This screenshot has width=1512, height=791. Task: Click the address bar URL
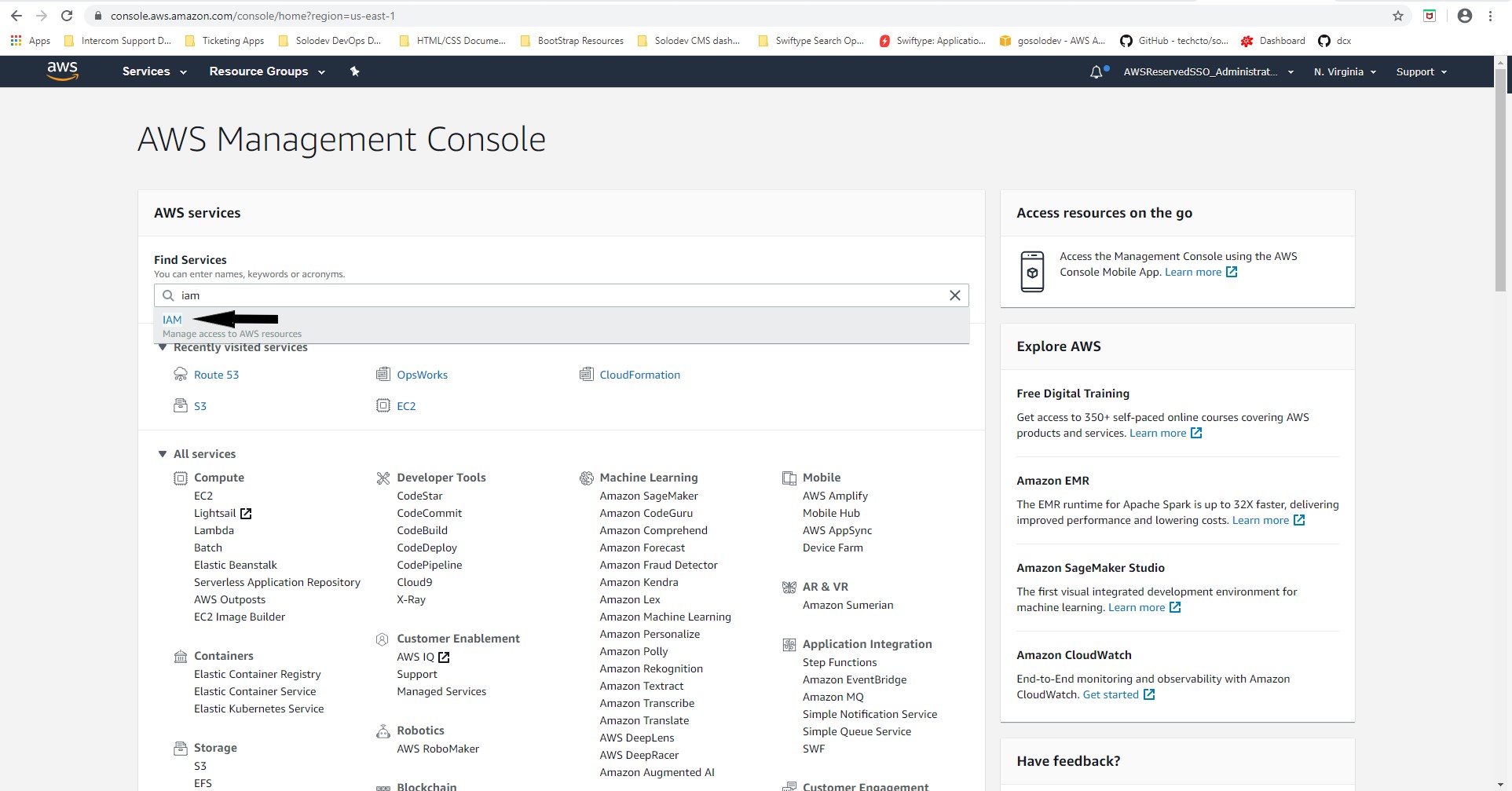click(x=252, y=16)
